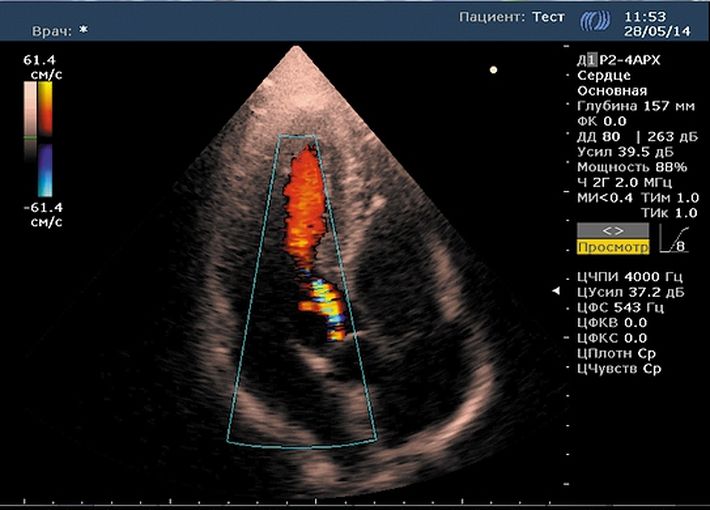Click the <> arrows selector button
Viewport: 710px width, 510px height.
(613, 228)
